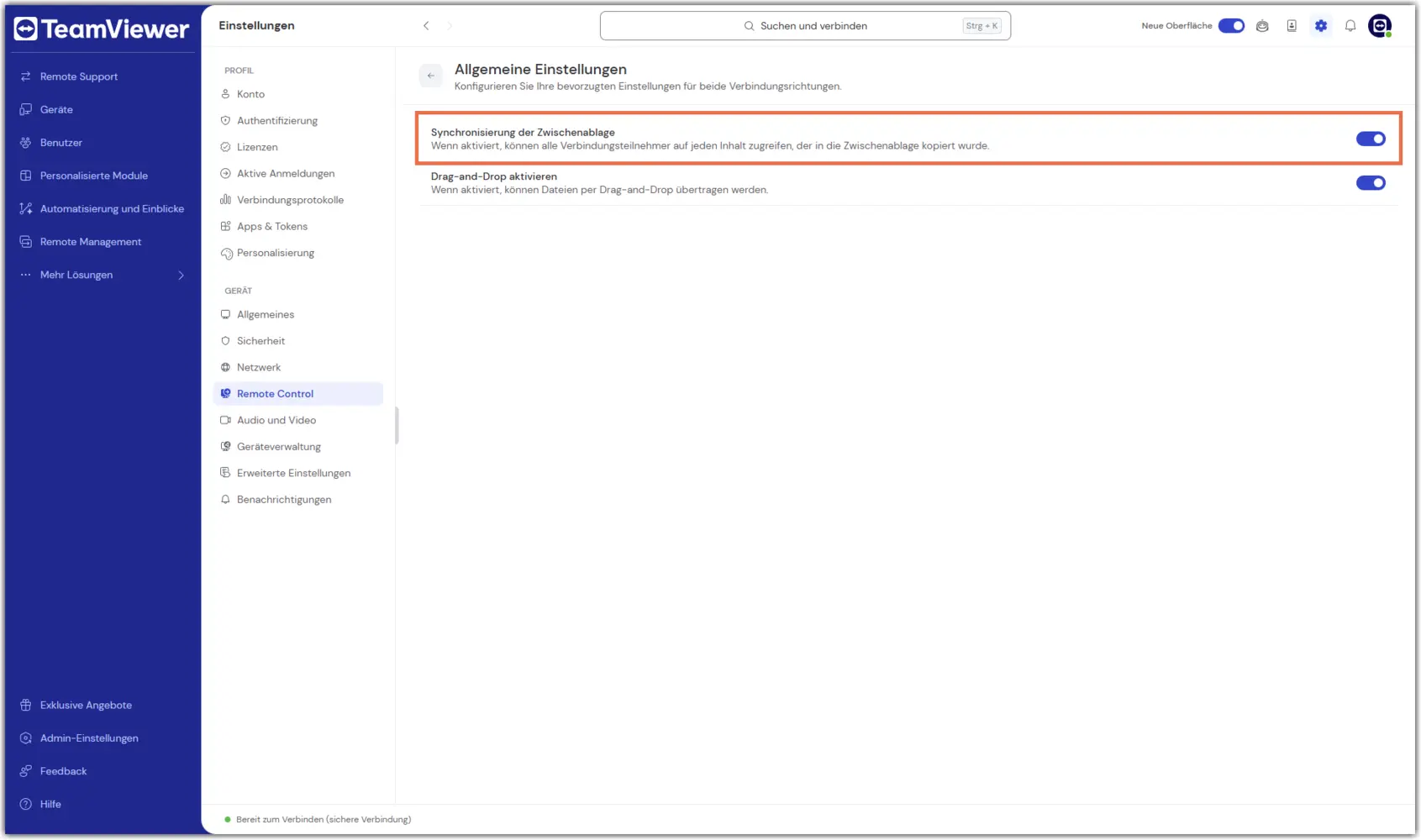The height and width of the screenshot is (840, 1421).
Task: Click the Geräte devices icon
Action: [x=26, y=109]
